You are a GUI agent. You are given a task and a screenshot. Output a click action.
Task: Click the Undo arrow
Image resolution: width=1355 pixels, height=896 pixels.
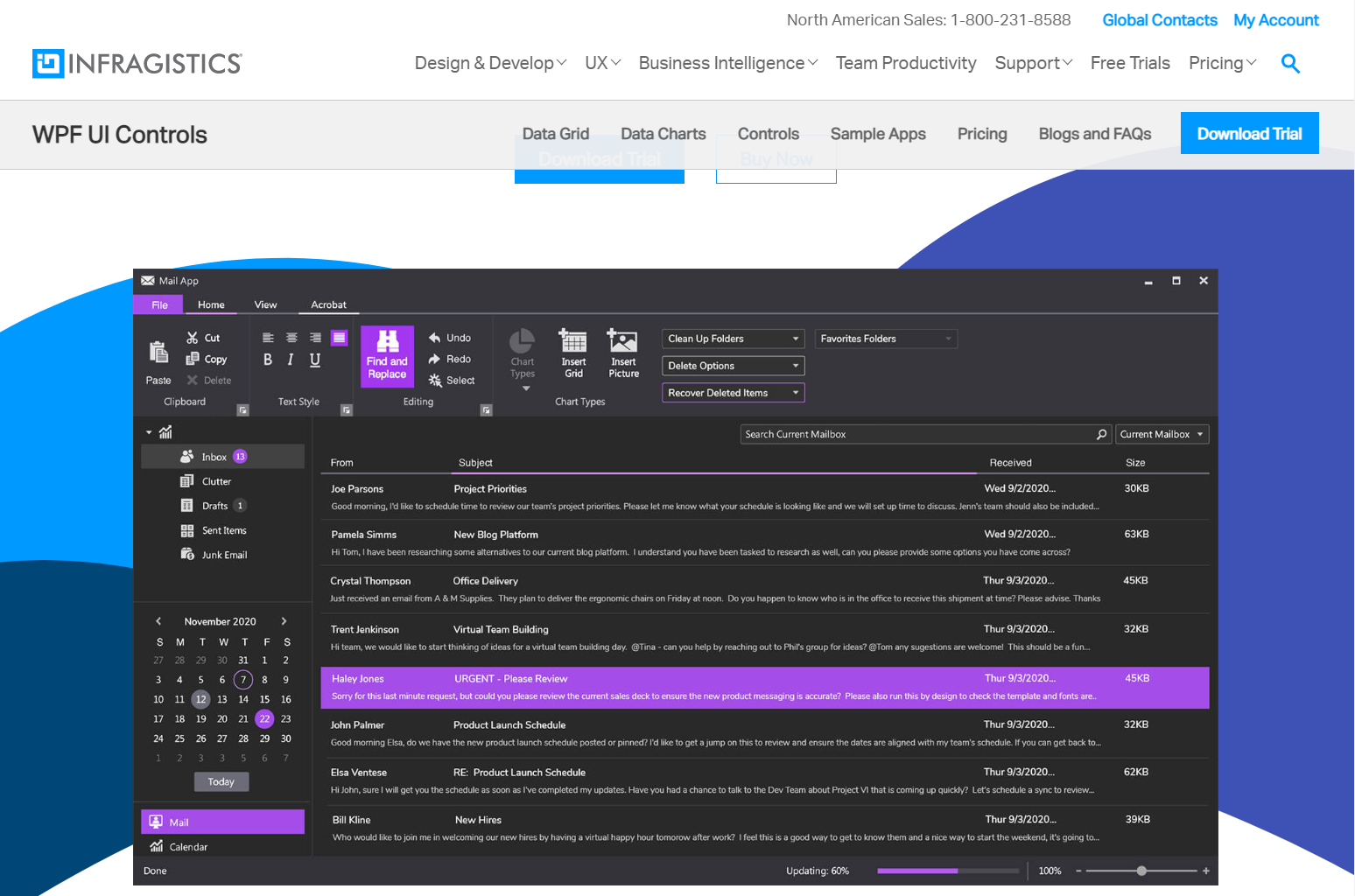click(434, 338)
